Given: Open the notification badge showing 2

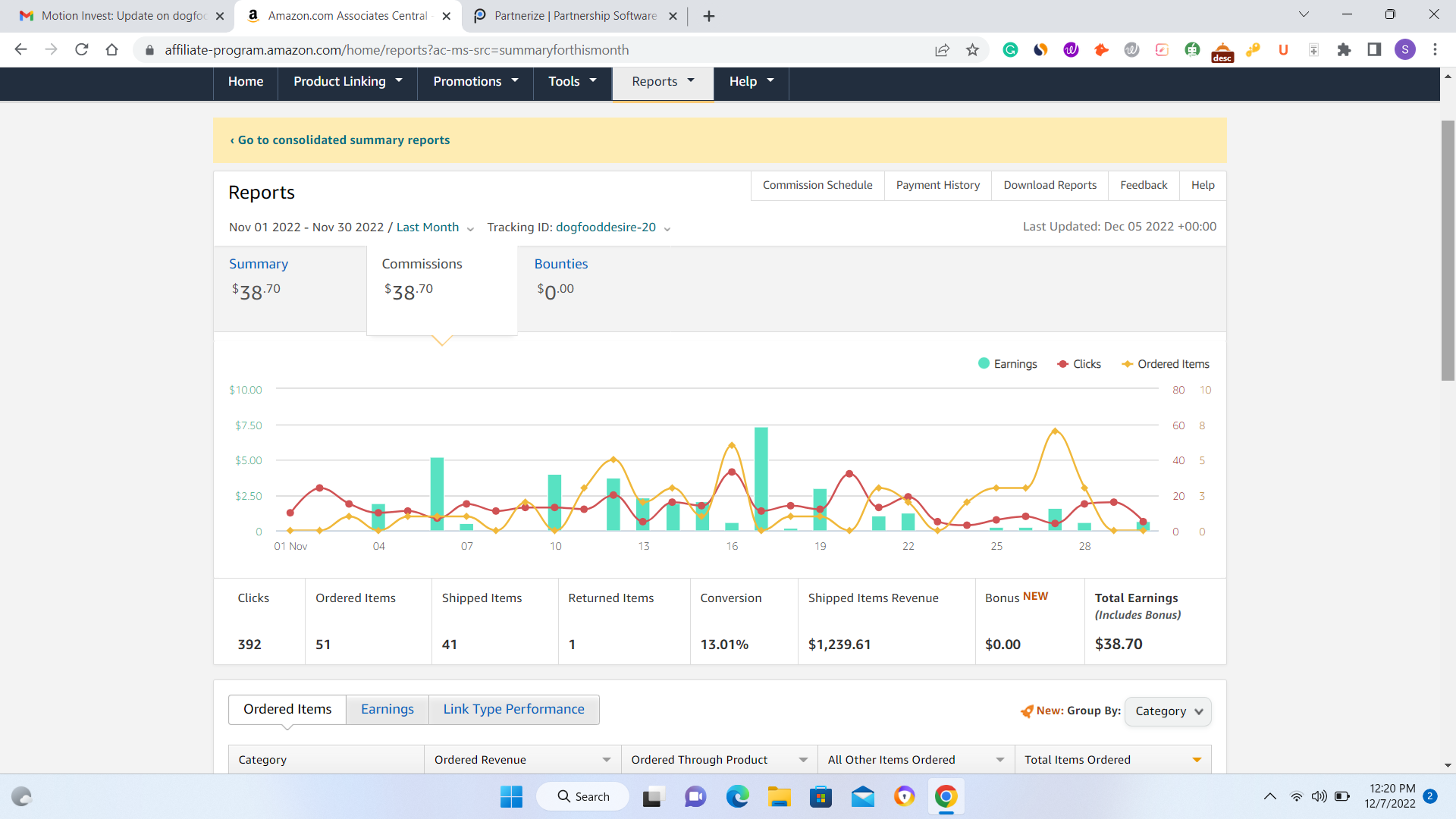Looking at the screenshot, I should [x=1429, y=796].
